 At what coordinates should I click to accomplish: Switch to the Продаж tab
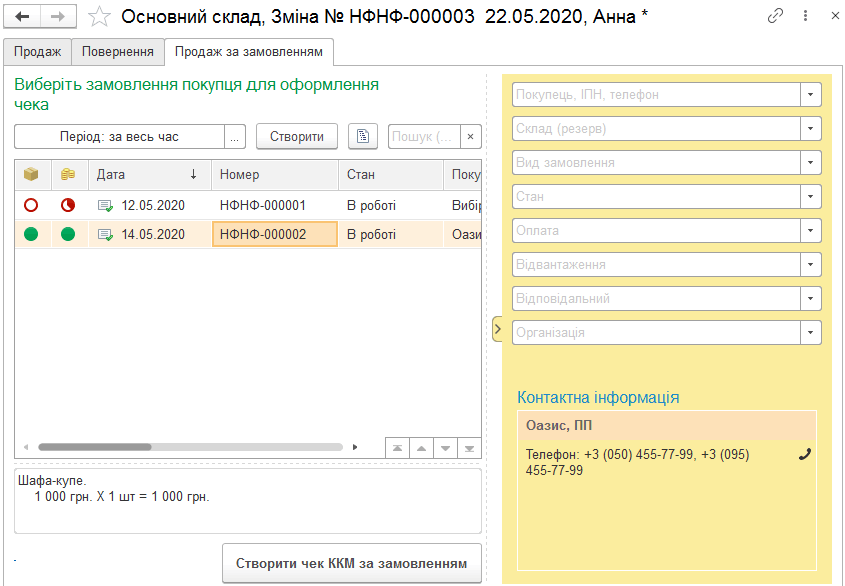tap(37, 52)
